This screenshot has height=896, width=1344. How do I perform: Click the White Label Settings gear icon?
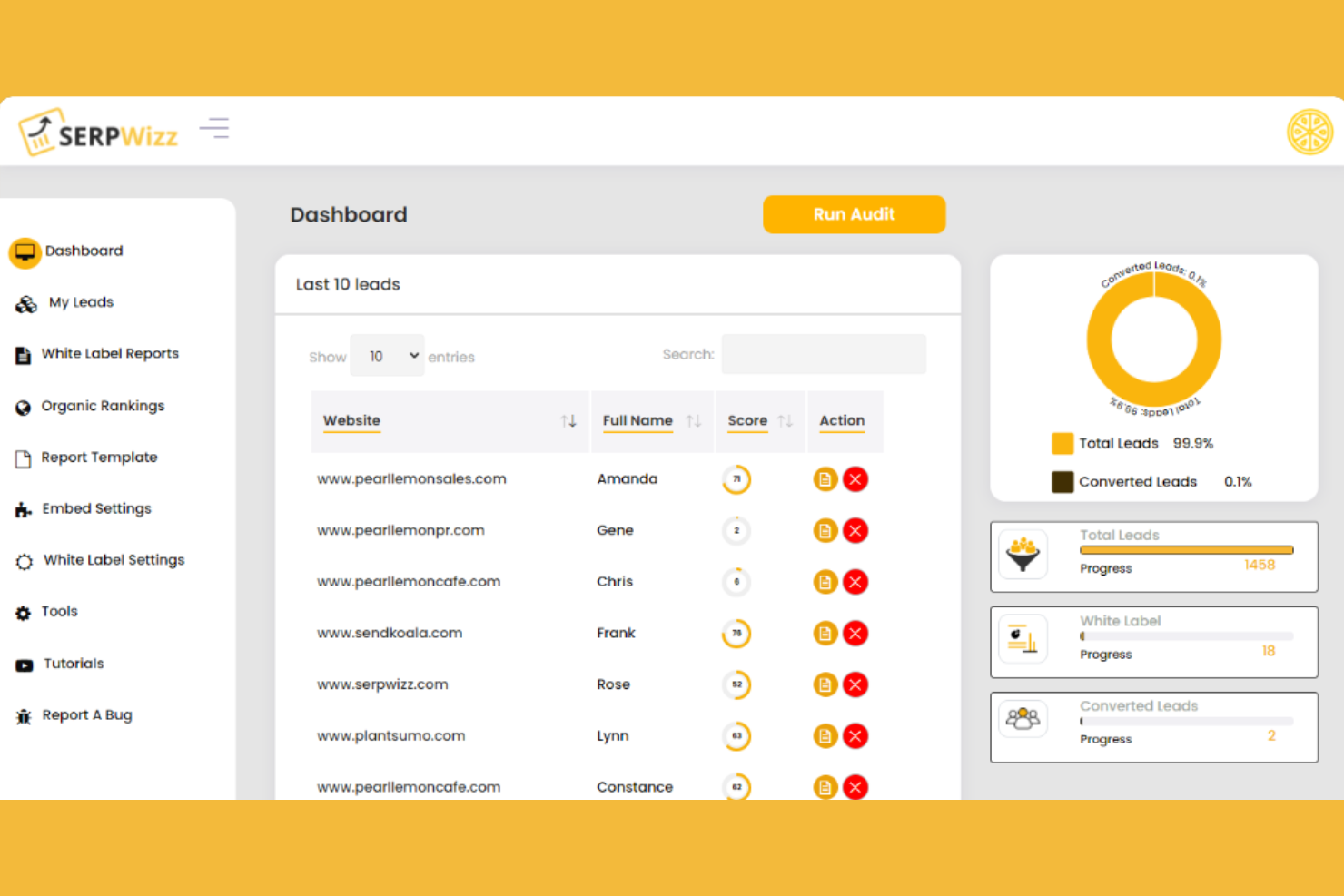(x=25, y=562)
